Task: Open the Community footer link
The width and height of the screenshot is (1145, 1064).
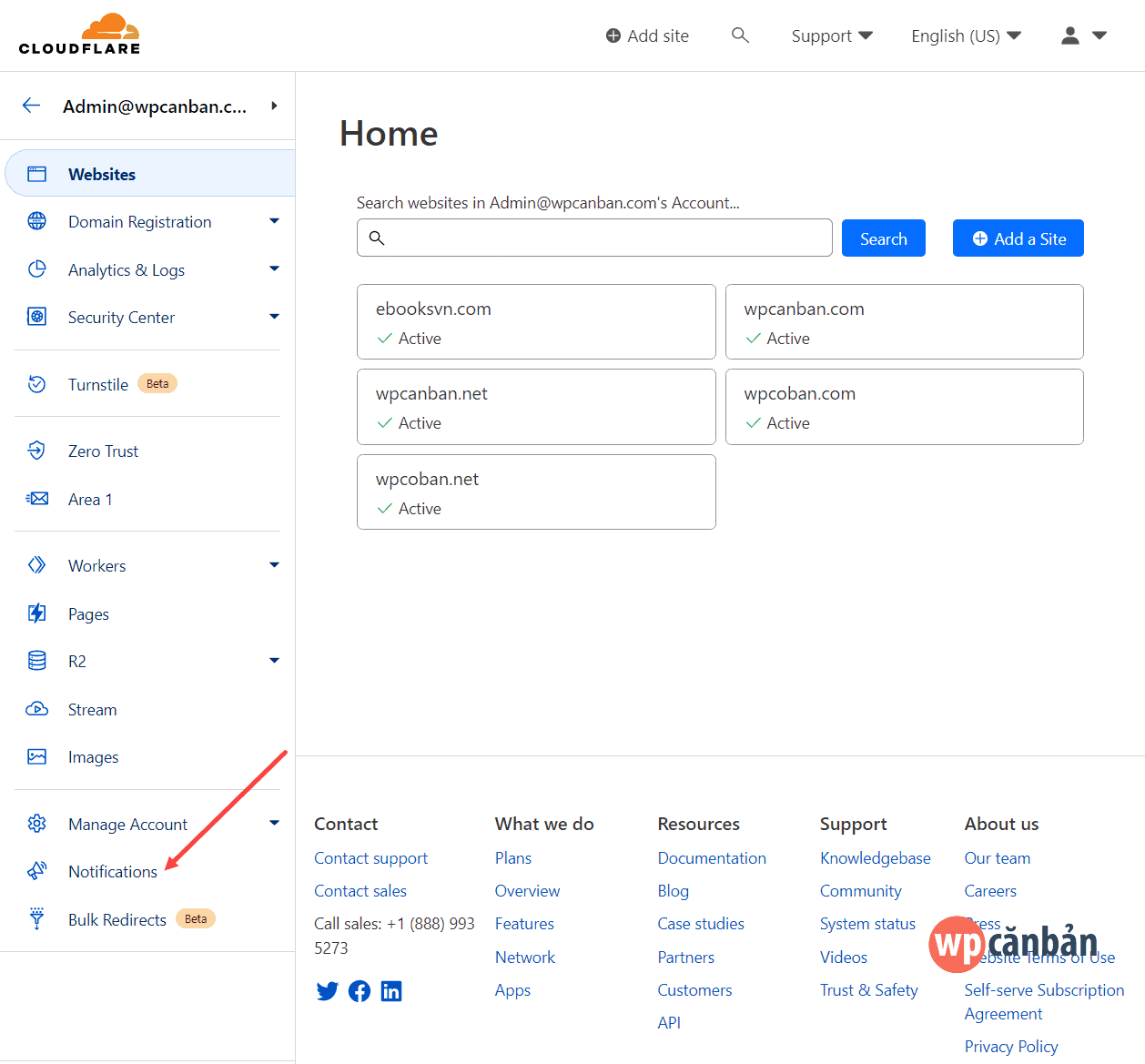Action: click(860, 891)
